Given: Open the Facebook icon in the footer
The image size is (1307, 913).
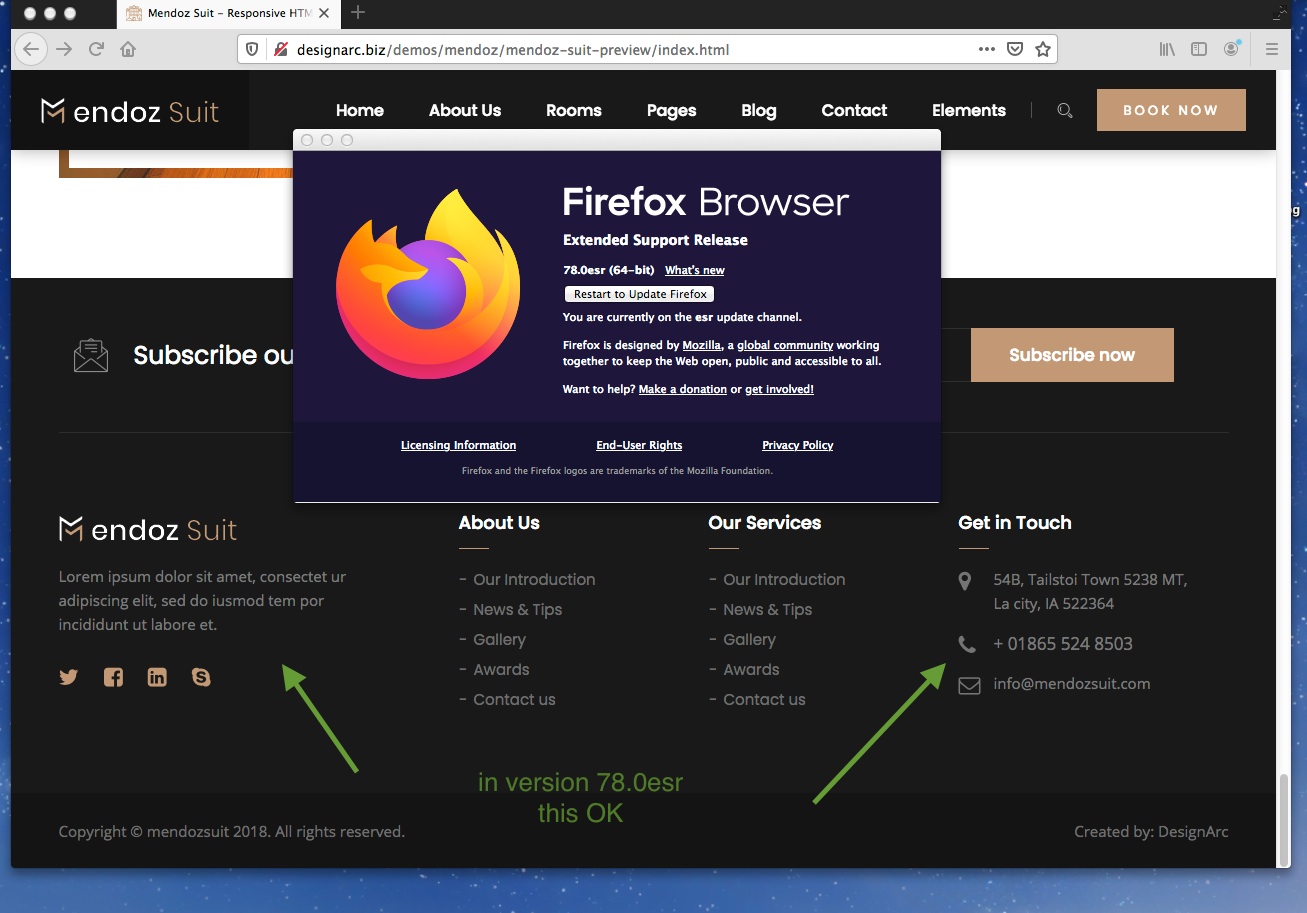Looking at the screenshot, I should 113,677.
